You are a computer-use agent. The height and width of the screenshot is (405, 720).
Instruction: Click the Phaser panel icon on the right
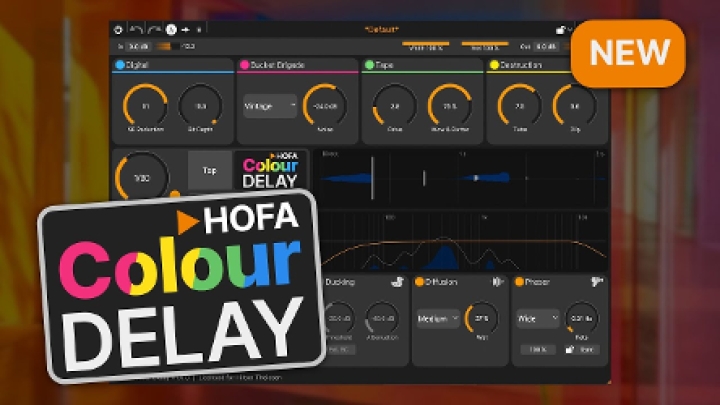(x=596, y=281)
